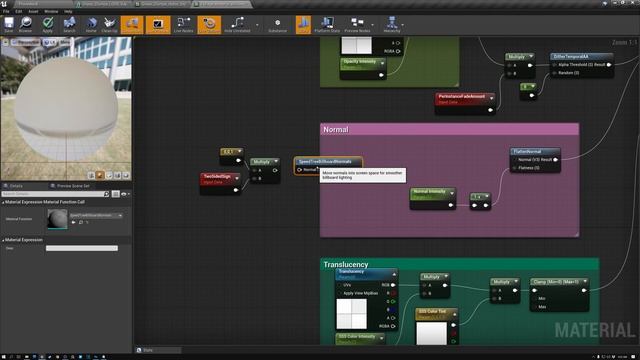Open the Hide Unrelated options arrow
The image size is (640, 360).
(257, 25)
